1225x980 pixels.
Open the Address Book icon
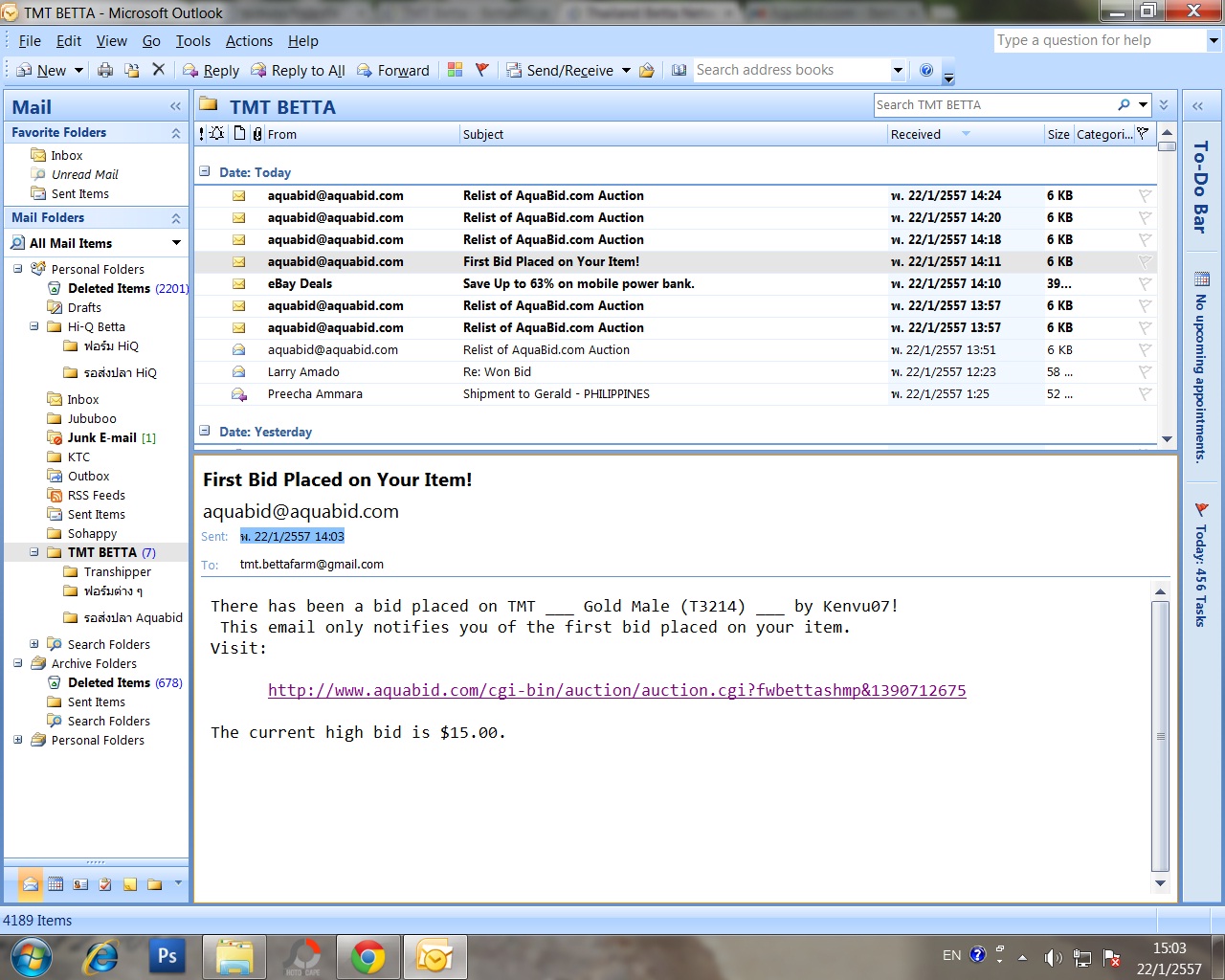679,70
